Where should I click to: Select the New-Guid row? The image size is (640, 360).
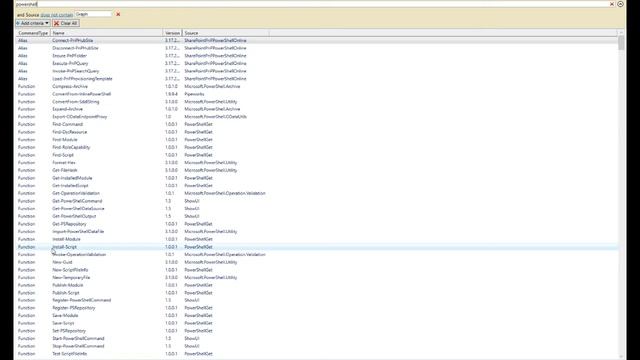(317, 262)
